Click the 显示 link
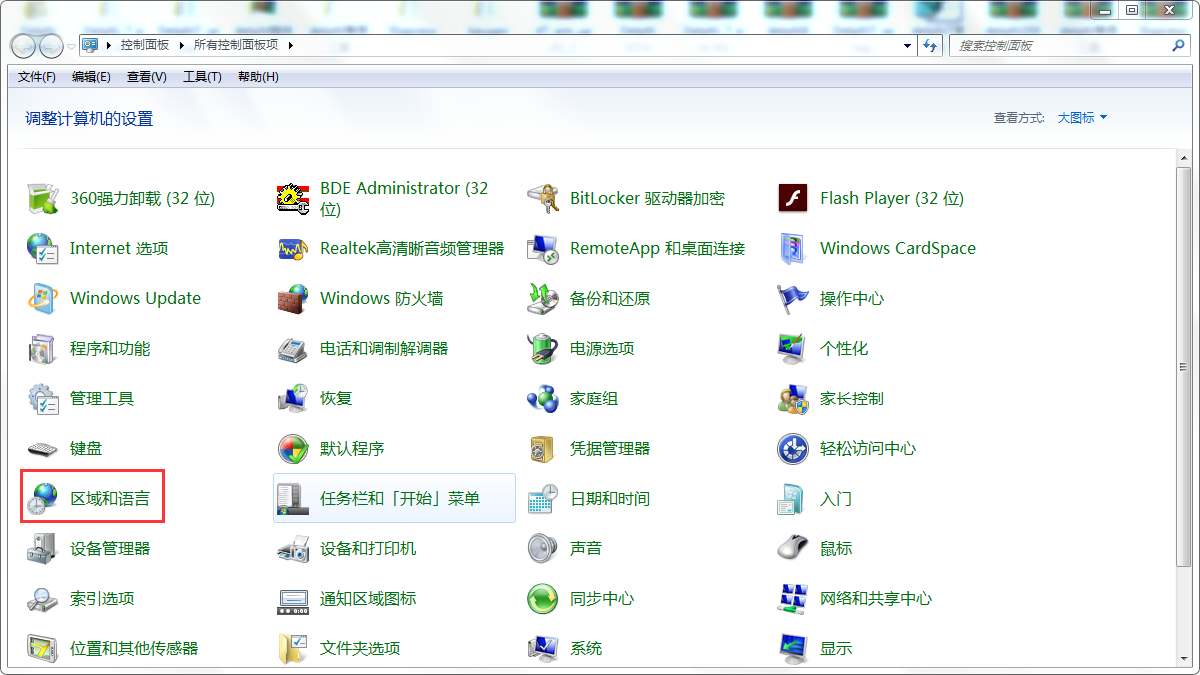Viewport: 1200px width, 675px height. point(836,648)
